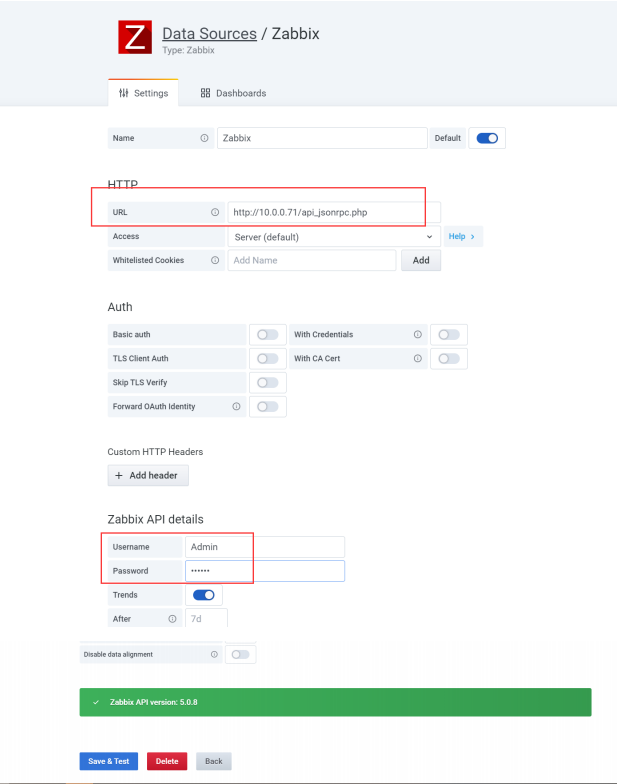617x784 pixels.
Task: Enable the Forward OAuth Identity switch
Action: coord(268,406)
